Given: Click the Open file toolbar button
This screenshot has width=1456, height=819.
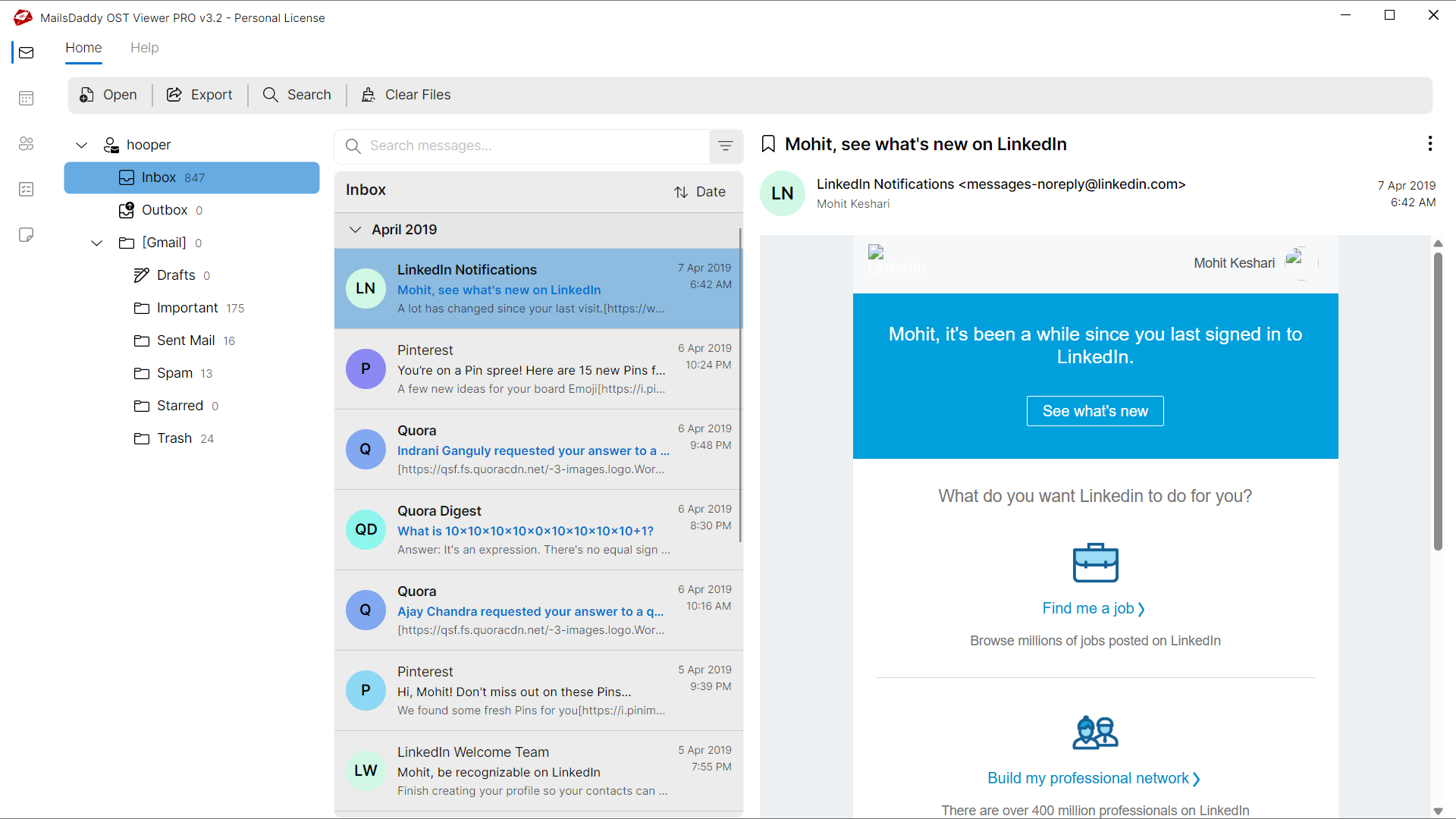Looking at the screenshot, I should (x=108, y=95).
